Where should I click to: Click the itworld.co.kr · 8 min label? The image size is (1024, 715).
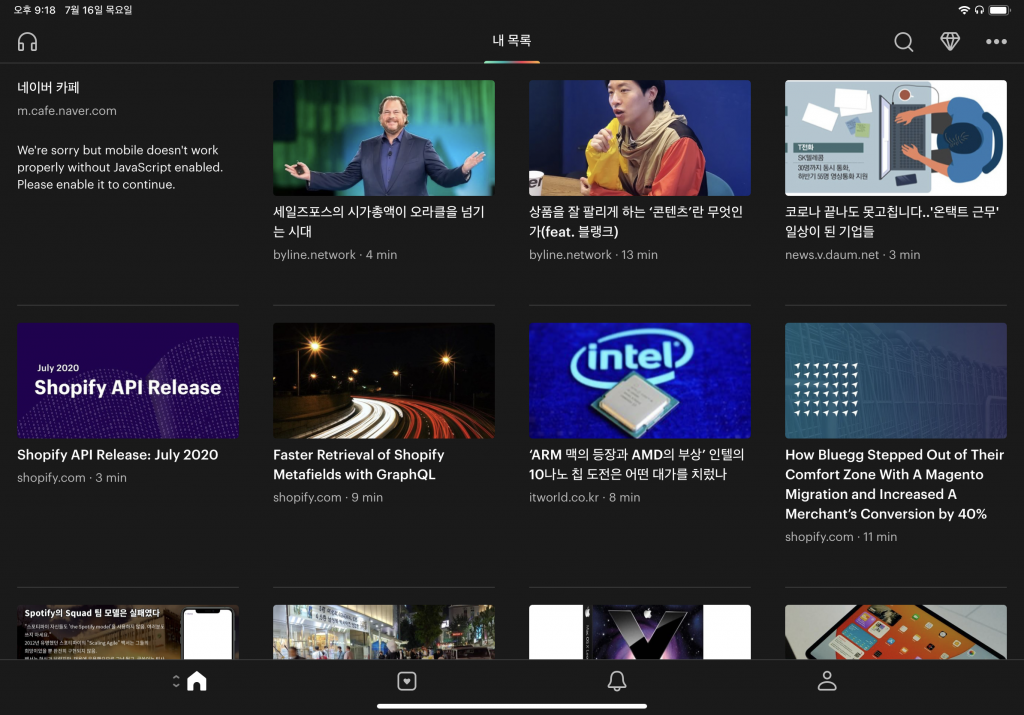pos(584,497)
